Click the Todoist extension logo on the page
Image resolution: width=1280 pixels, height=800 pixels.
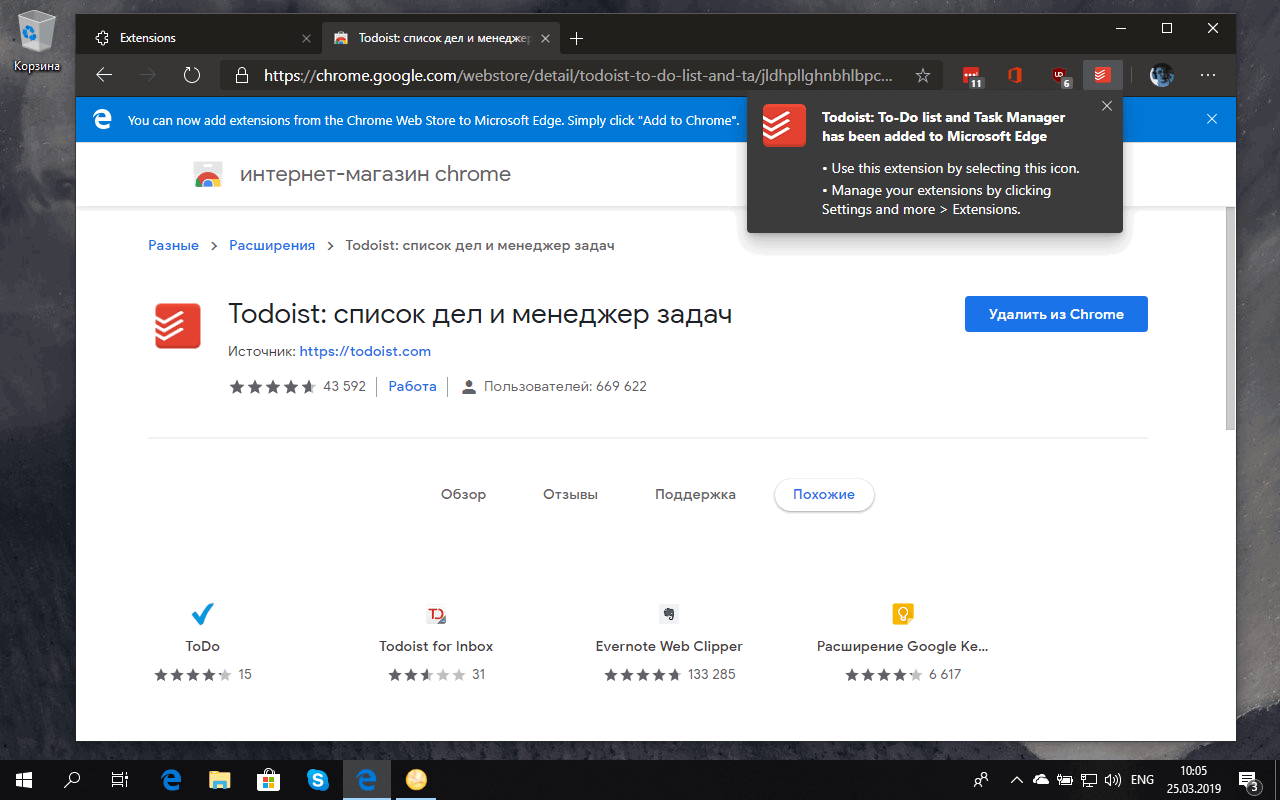[178, 326]
